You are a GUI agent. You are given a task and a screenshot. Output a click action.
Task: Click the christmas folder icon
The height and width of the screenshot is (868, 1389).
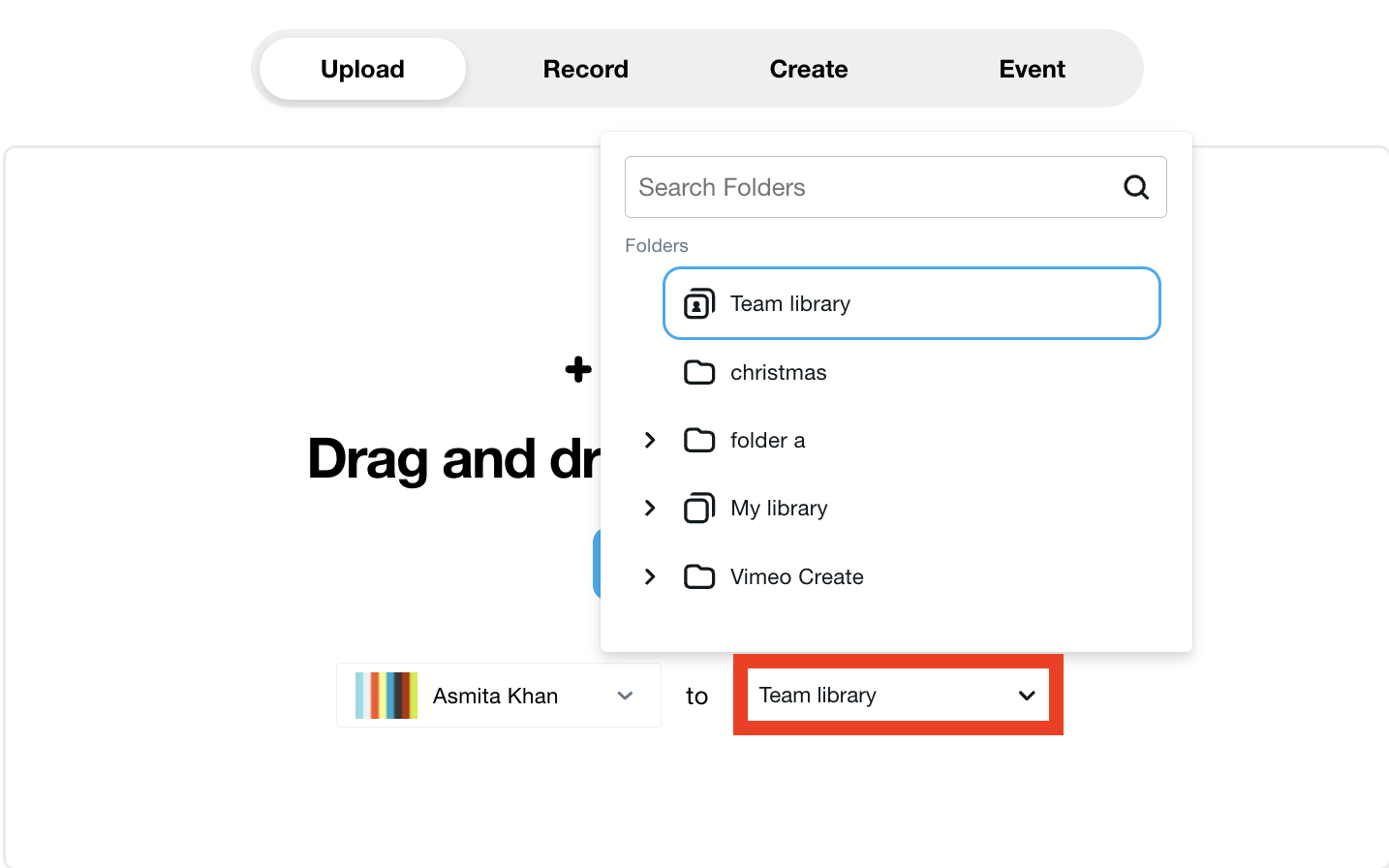click(698, 373)
